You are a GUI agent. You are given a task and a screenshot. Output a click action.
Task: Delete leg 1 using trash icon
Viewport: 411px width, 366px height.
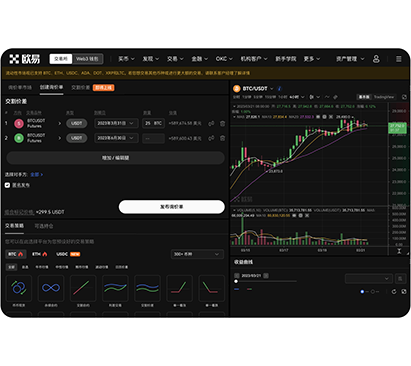point(222,123)
